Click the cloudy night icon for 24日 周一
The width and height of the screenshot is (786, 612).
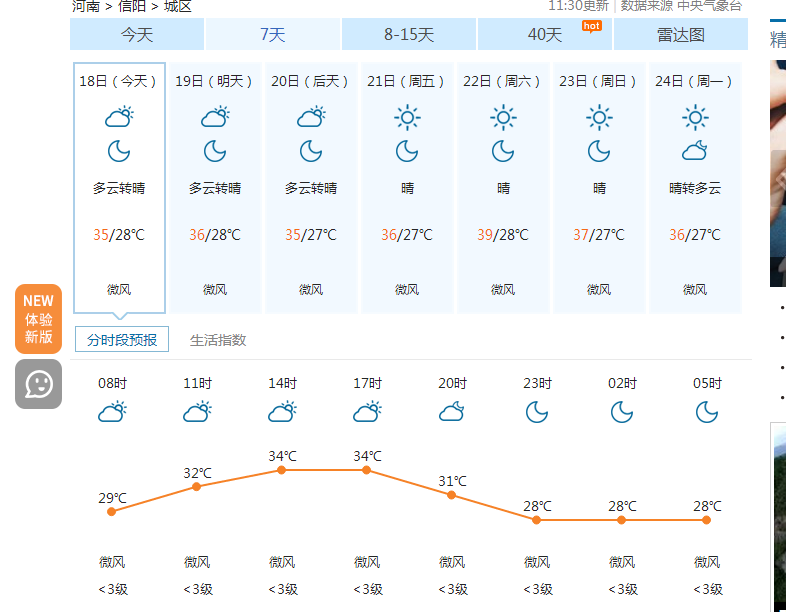695,150
